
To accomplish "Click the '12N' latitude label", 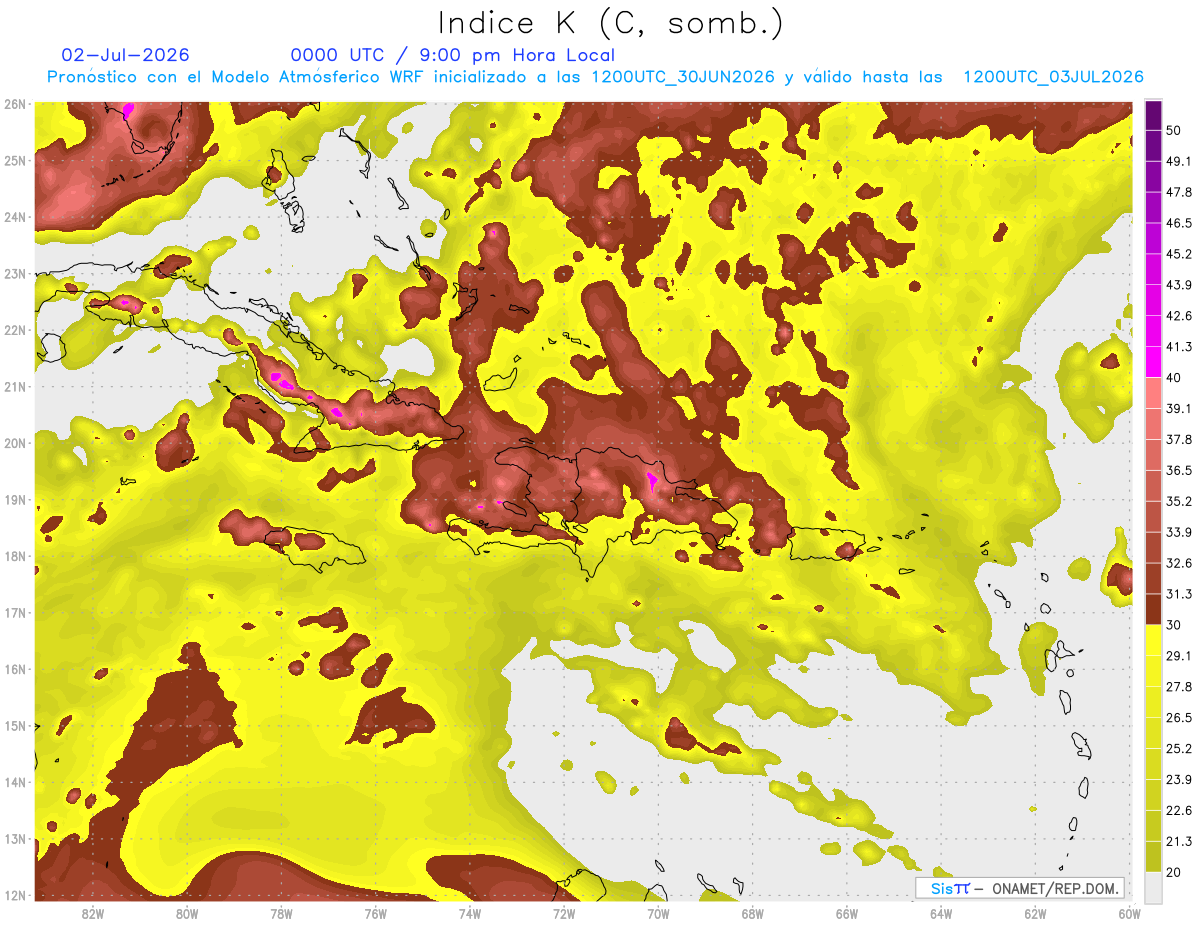I will click(x=16, y=895).
